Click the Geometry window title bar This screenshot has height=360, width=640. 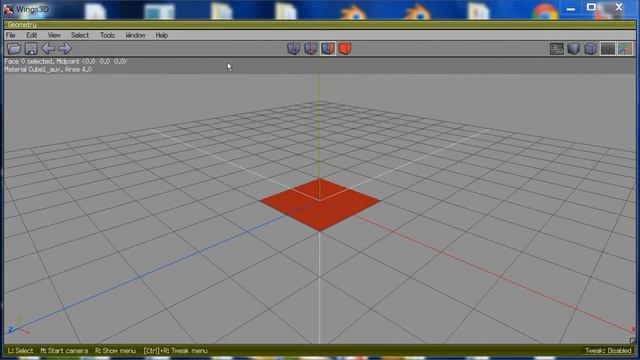click(320, 25)
